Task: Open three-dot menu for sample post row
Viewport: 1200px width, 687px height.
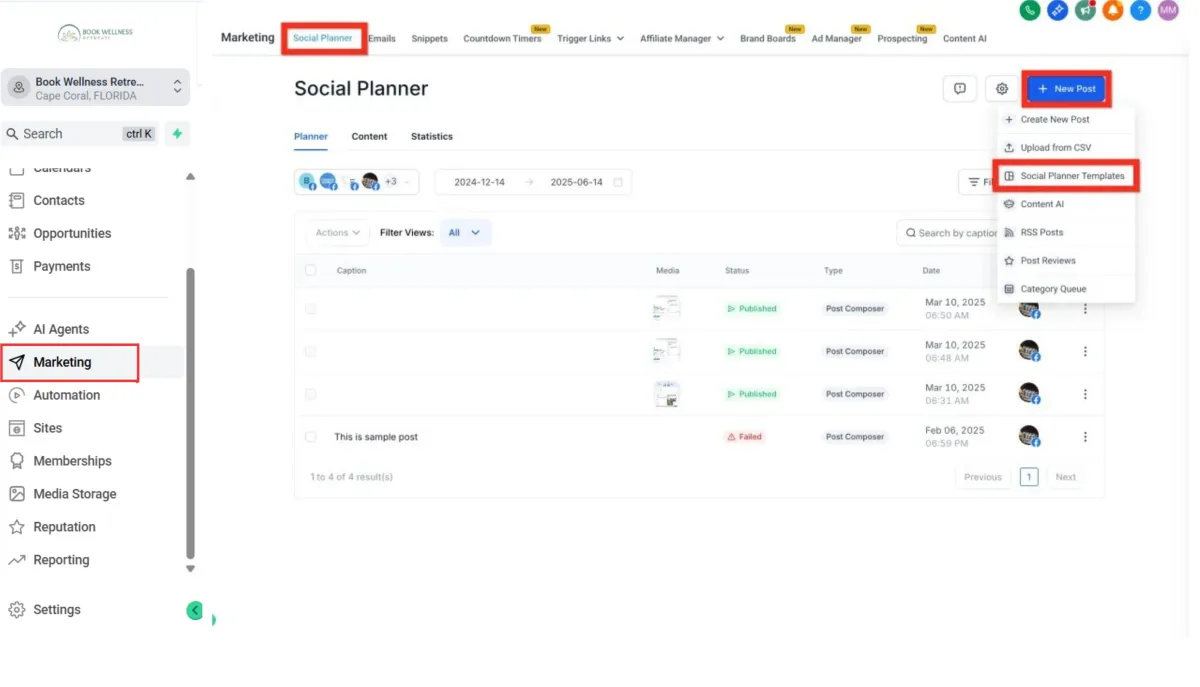Action: tap(1085, 437)
